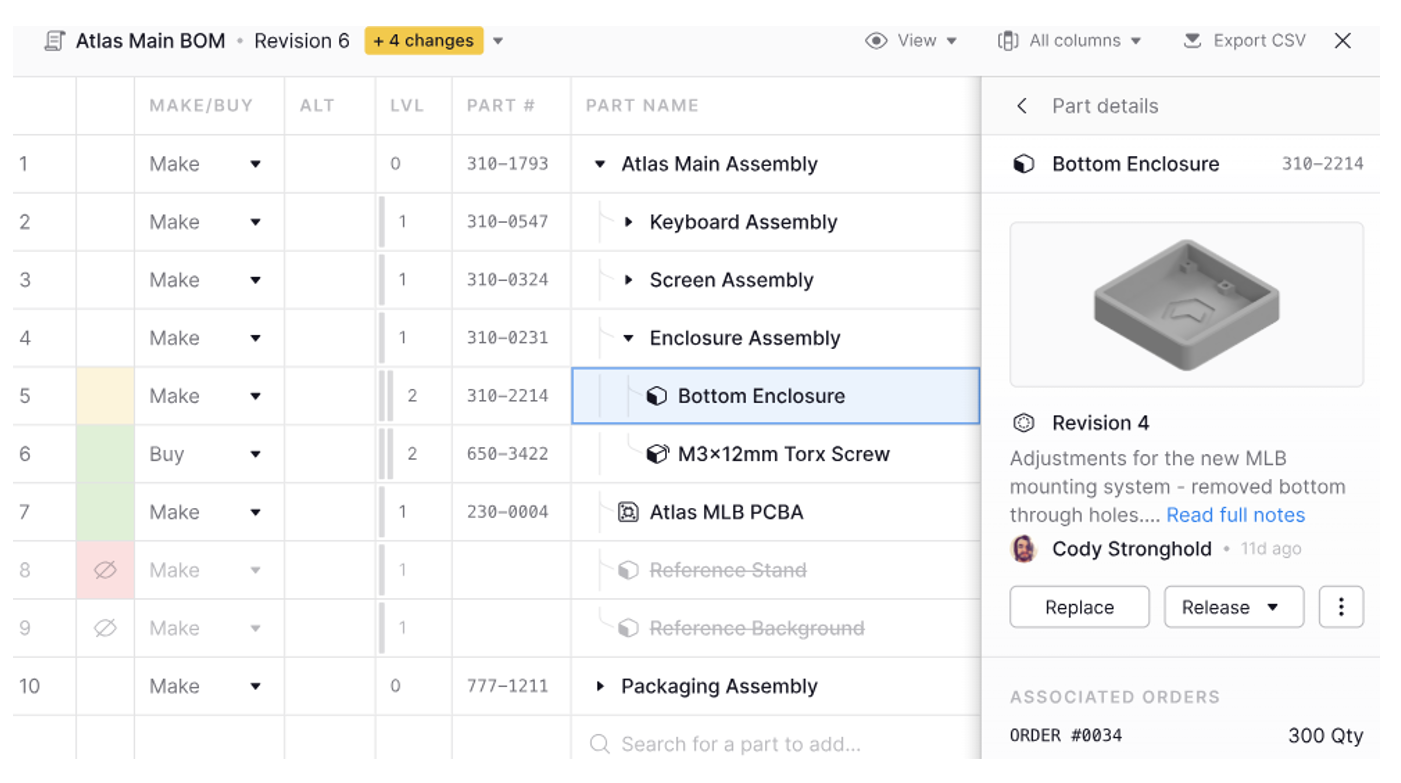This screenshot has width=1401, height=783.
Task: Click Cody Stronghold's avatar
Action: [x=1024, y=549]
